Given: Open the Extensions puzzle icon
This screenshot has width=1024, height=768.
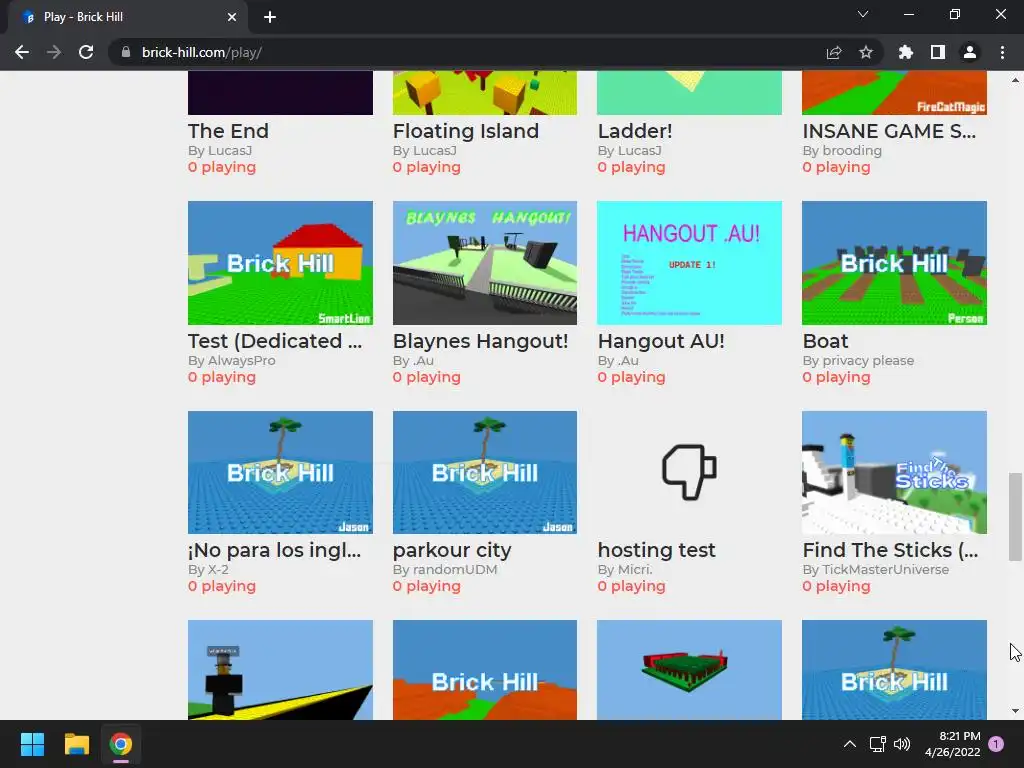Looking at the screenshot, I should click(x=906, y=52).
